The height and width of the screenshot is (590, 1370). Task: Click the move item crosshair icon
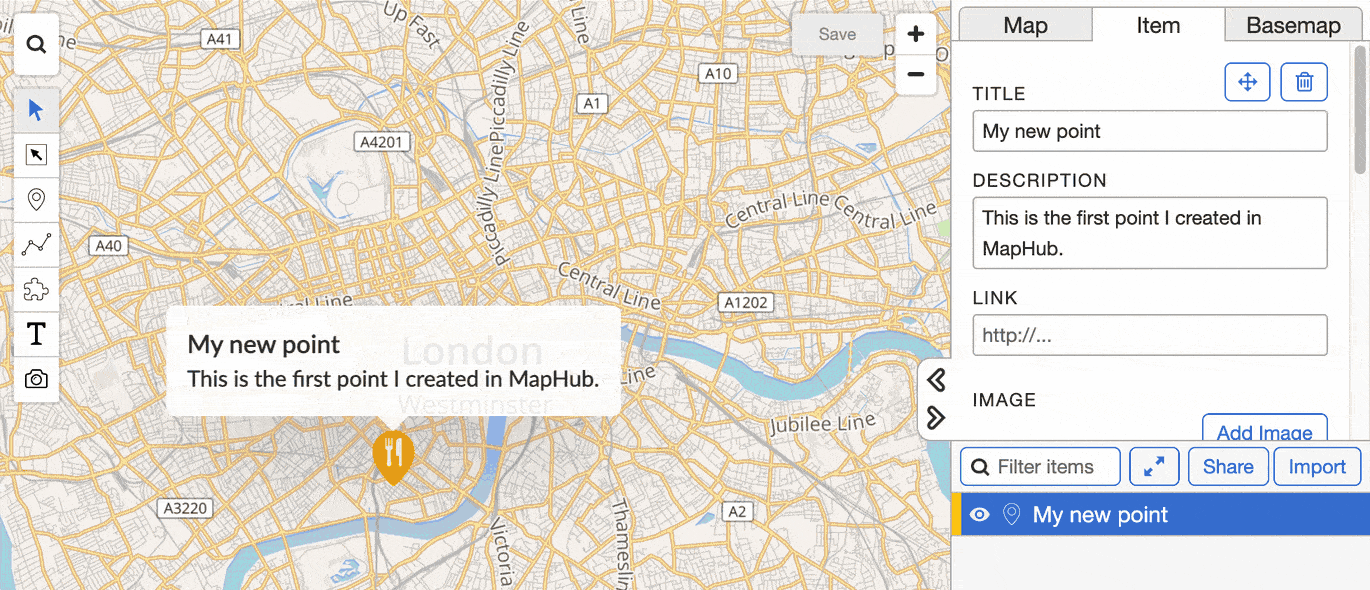(1247, 82)
